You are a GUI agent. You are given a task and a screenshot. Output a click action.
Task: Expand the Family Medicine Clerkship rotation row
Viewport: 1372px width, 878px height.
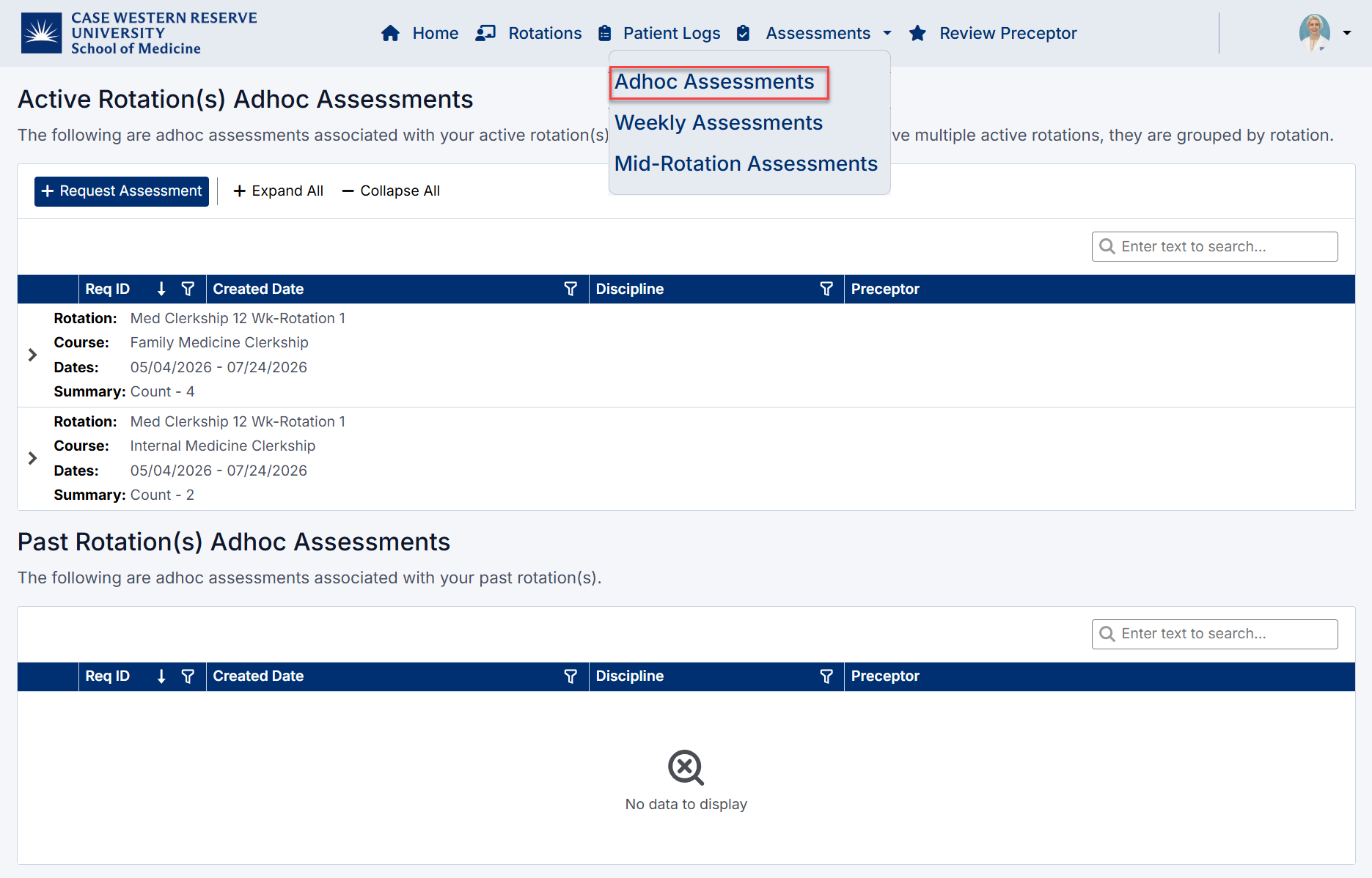tap(32, 355)
